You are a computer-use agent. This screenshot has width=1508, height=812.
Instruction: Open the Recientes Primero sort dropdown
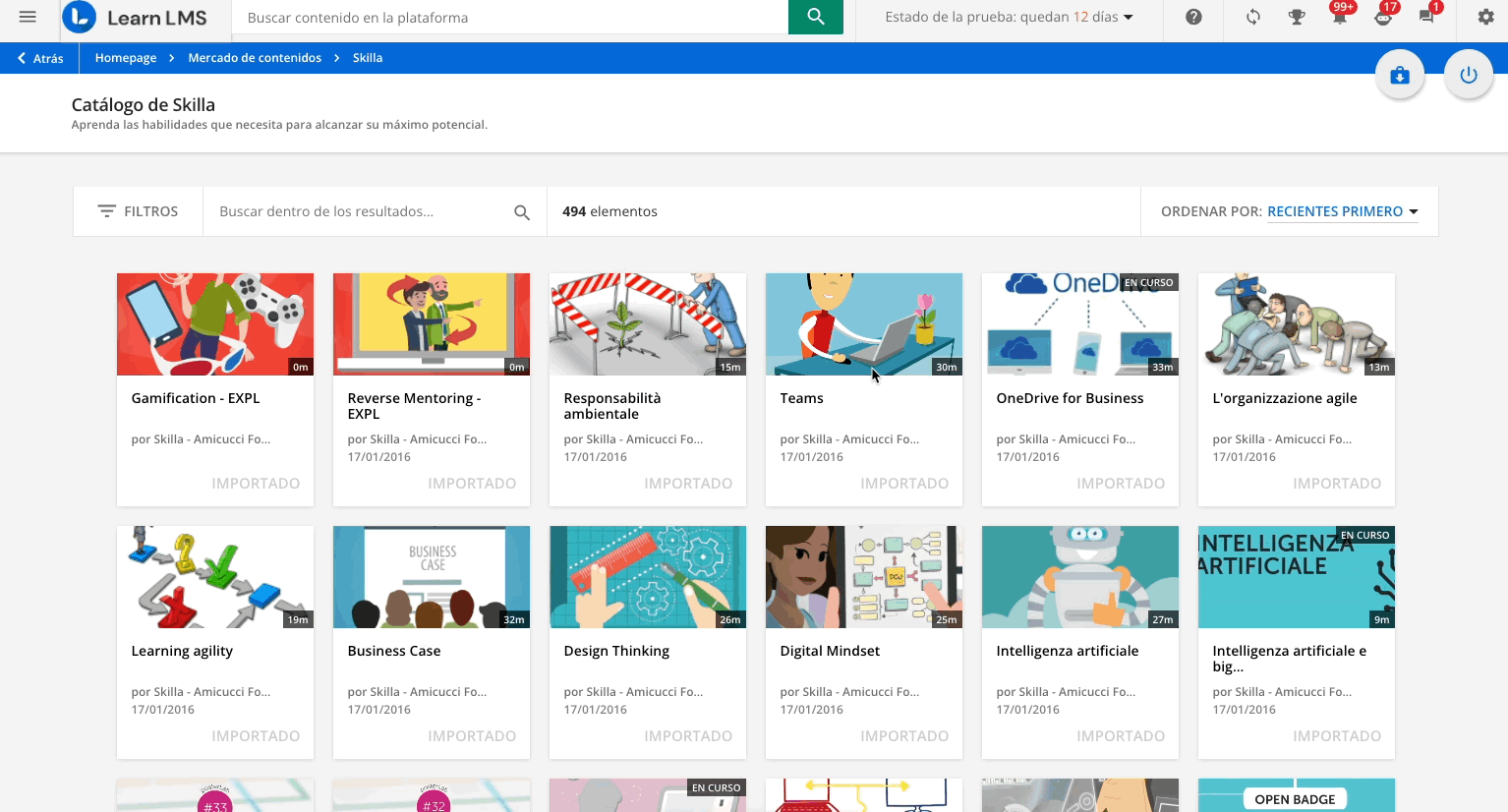[x=1342, y=211]
